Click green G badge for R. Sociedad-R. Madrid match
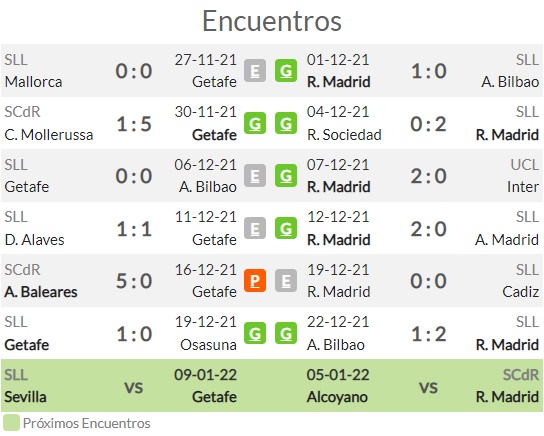The image size is (544, 436). point(286,123)
